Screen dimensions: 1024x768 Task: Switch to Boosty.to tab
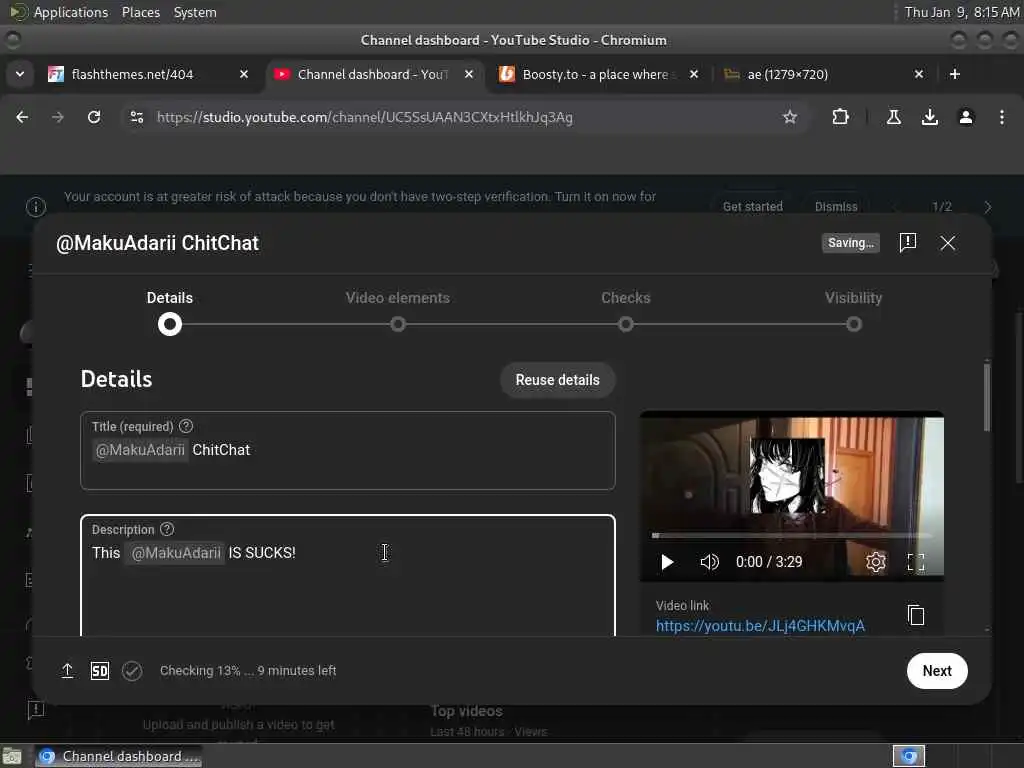(x=596, y=74)
